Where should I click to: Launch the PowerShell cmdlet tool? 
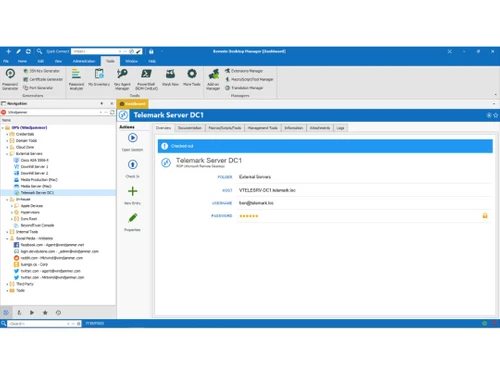[x=146, y=79]
